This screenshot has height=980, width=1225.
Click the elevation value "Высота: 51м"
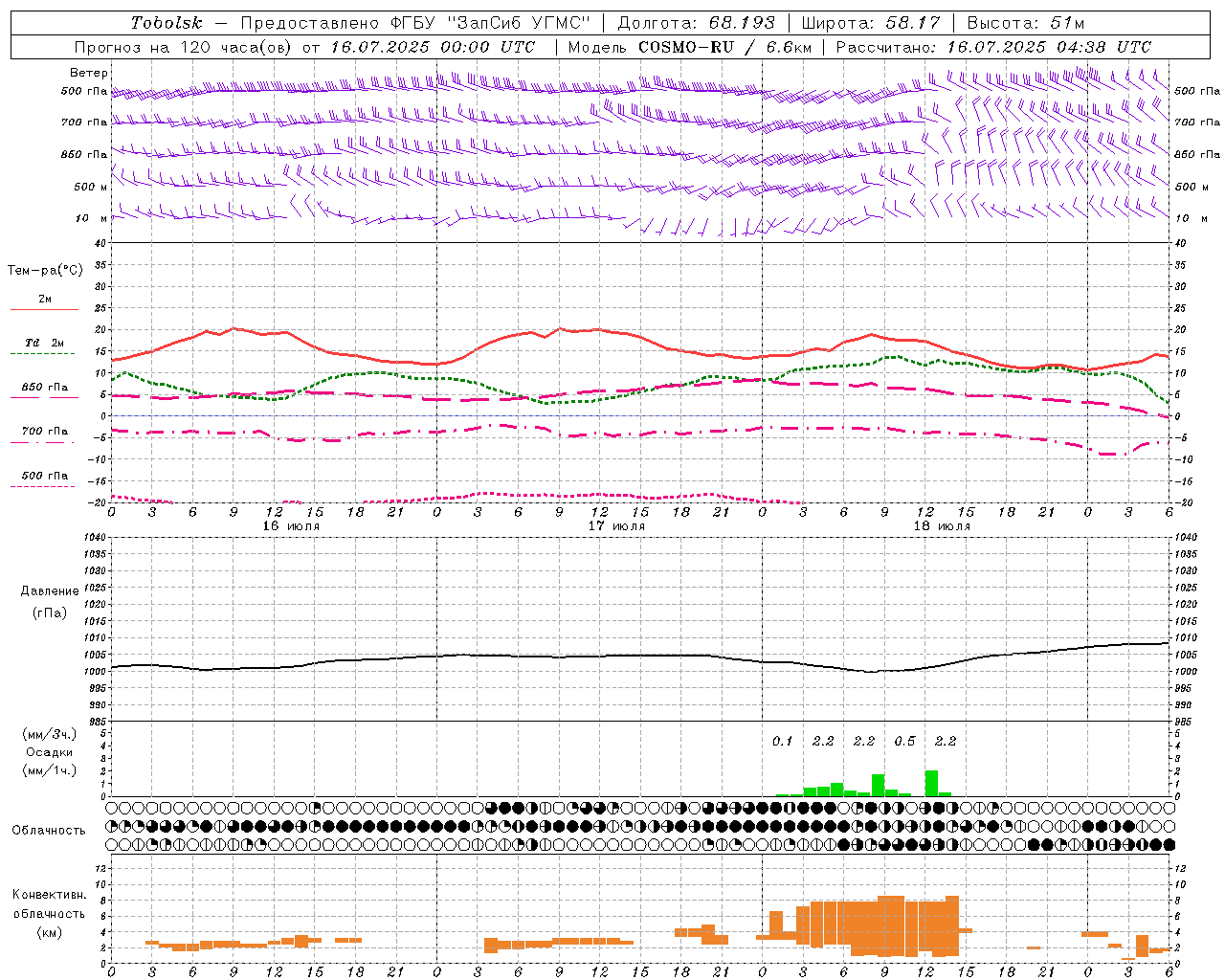[1025, 23]
